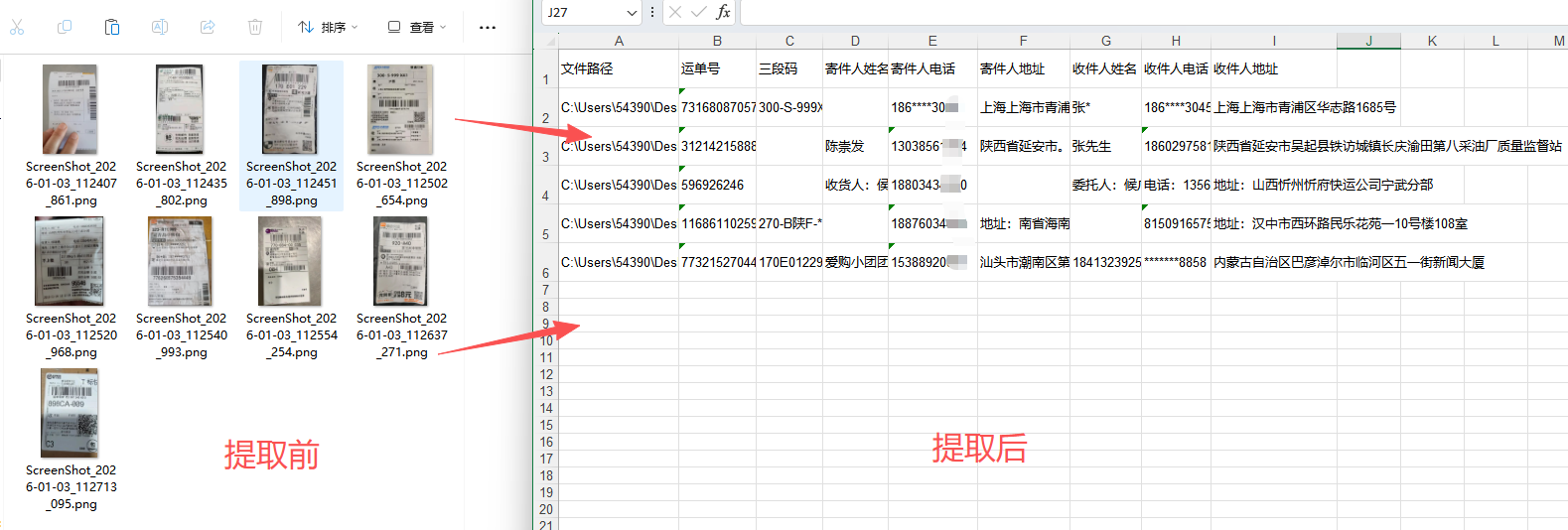
Task: Click the cell containing 张先生
Action: click(x=1106, y=146)
